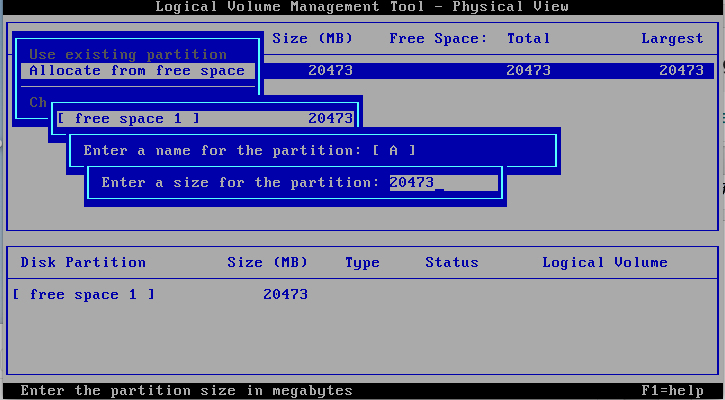This screenshot has width=725, height=400.
Task: Click the "Logical Volume" column header
Action: coord(604,263)
